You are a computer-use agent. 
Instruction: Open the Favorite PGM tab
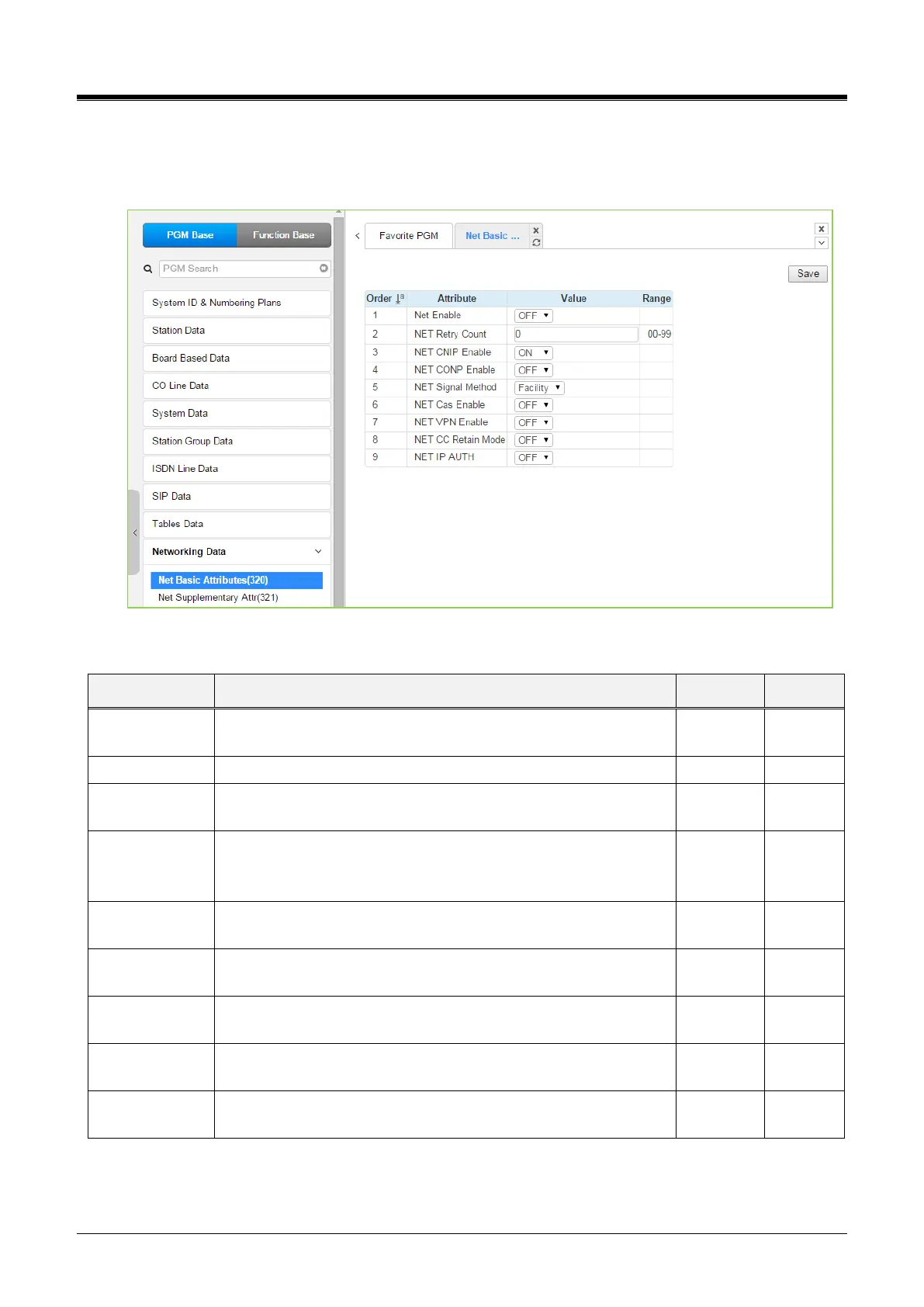[409, 236]
